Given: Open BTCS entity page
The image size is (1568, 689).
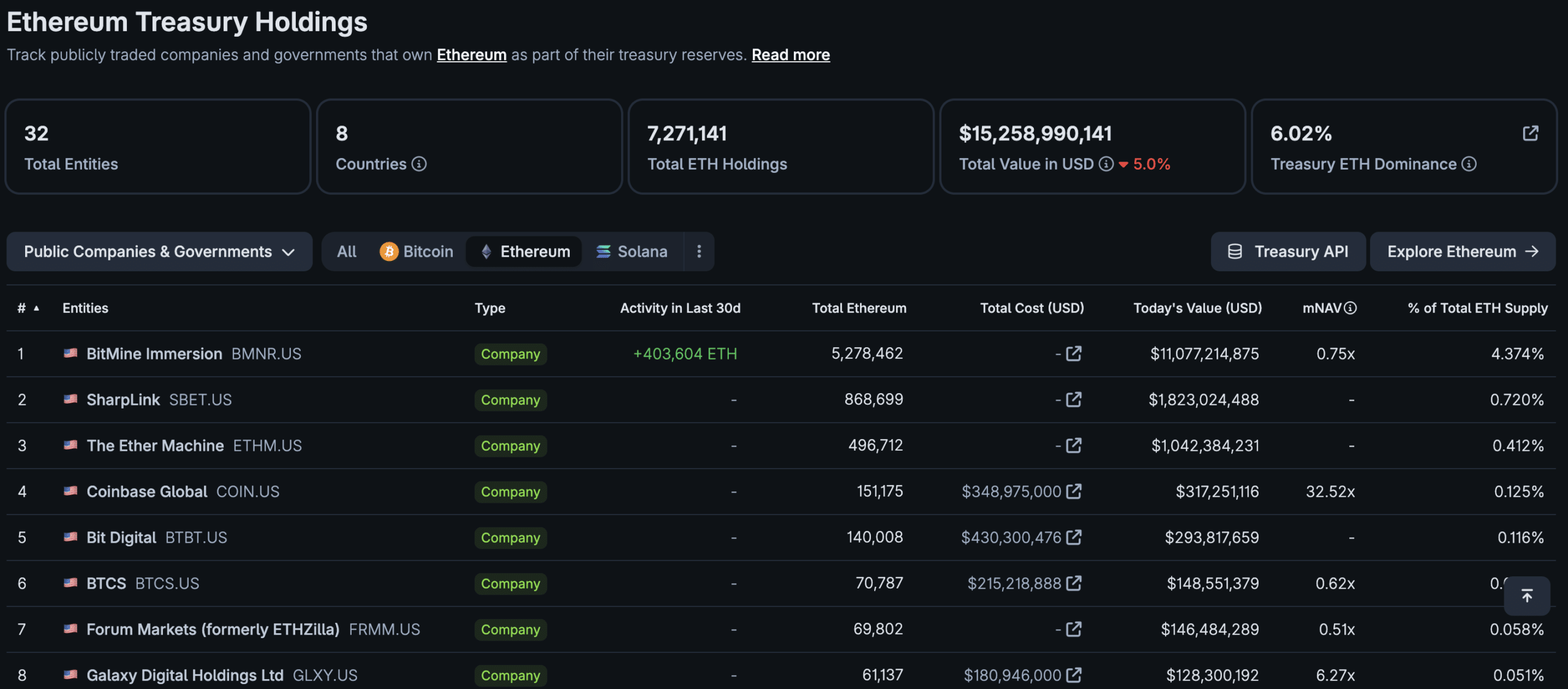Looking at the screenshot, I should pyautogui.click(x=106, y=583).
